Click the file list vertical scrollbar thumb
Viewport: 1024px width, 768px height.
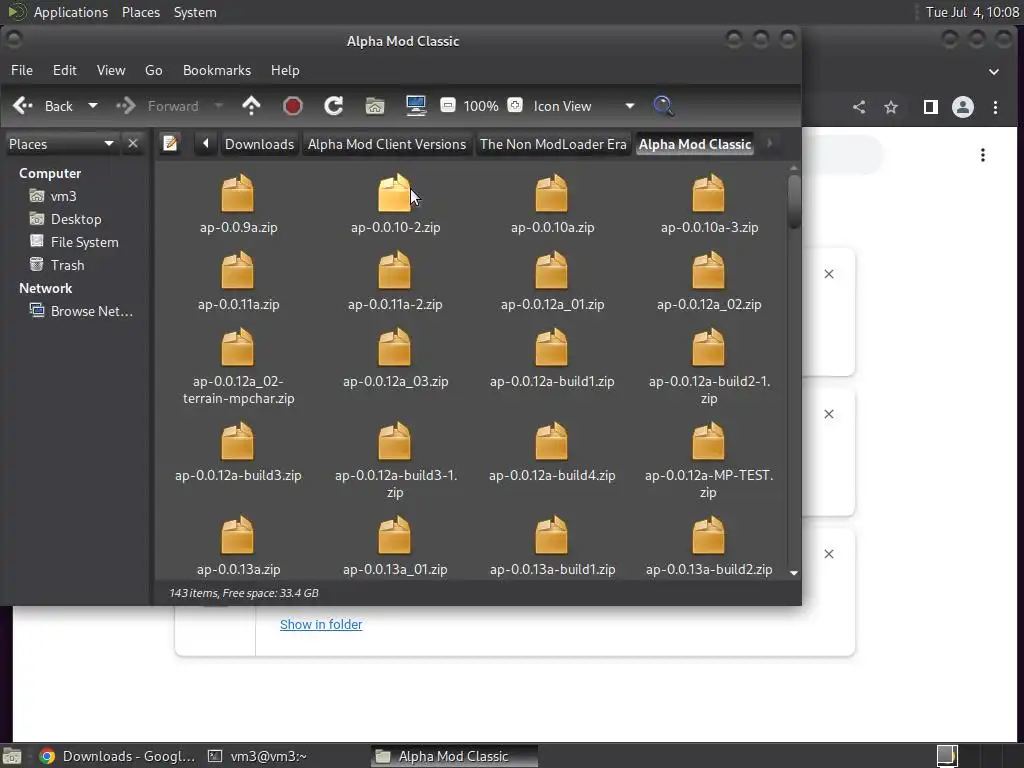point(794,201)
